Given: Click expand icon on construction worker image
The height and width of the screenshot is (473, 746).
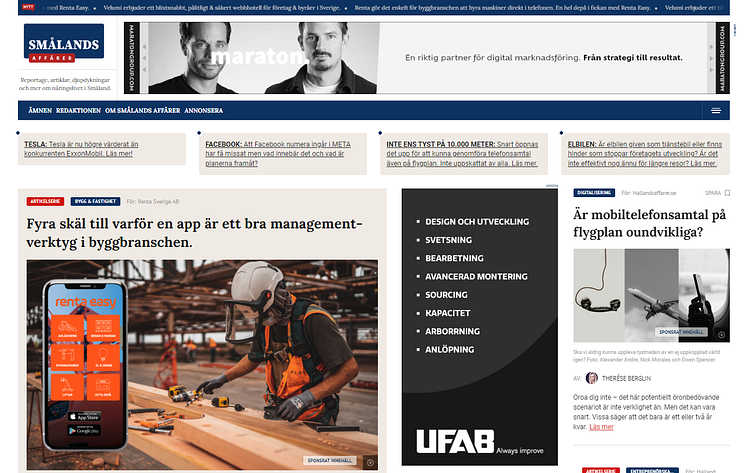Looking at the screenshot, I should click(370, 462).
